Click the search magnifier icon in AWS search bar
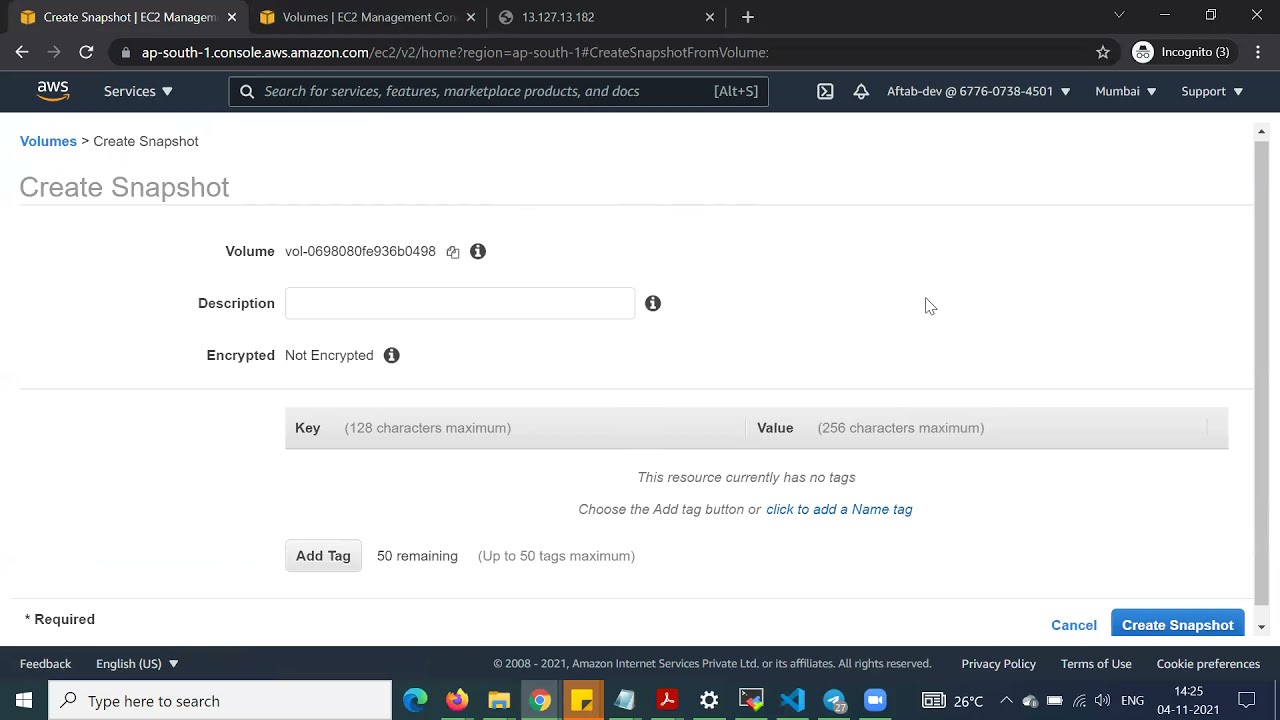The height and width of the screenshot is (720, 1280). (247, 91)
